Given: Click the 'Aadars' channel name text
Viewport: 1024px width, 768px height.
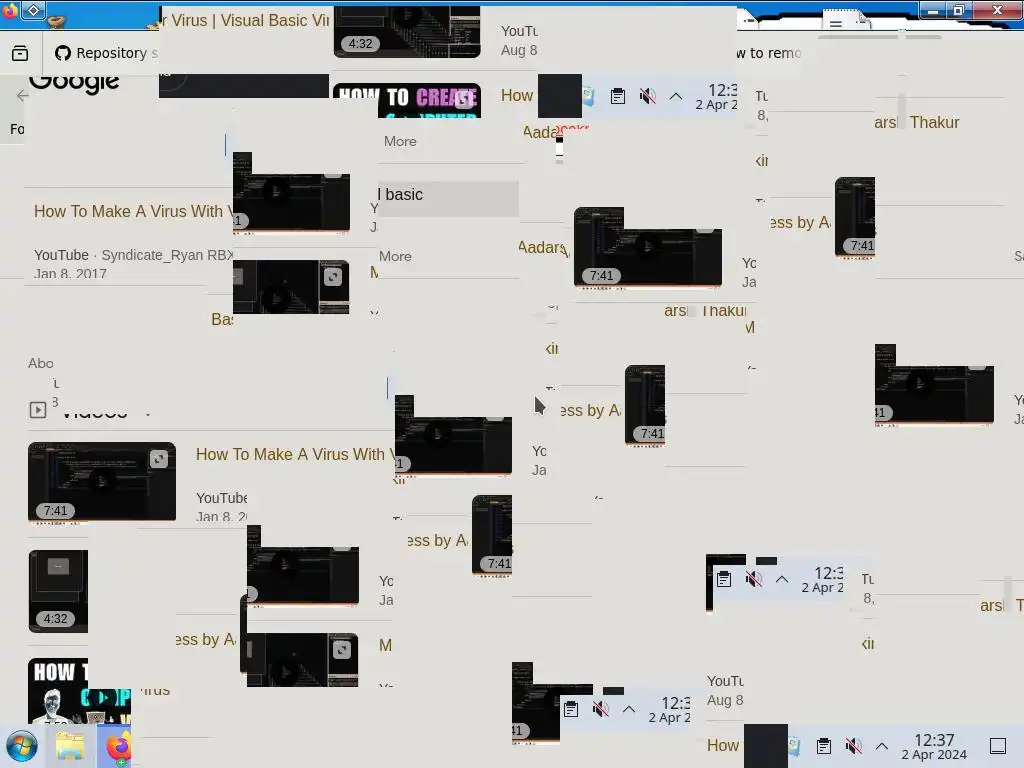Looking at the screenshot, I should point(543,248).
